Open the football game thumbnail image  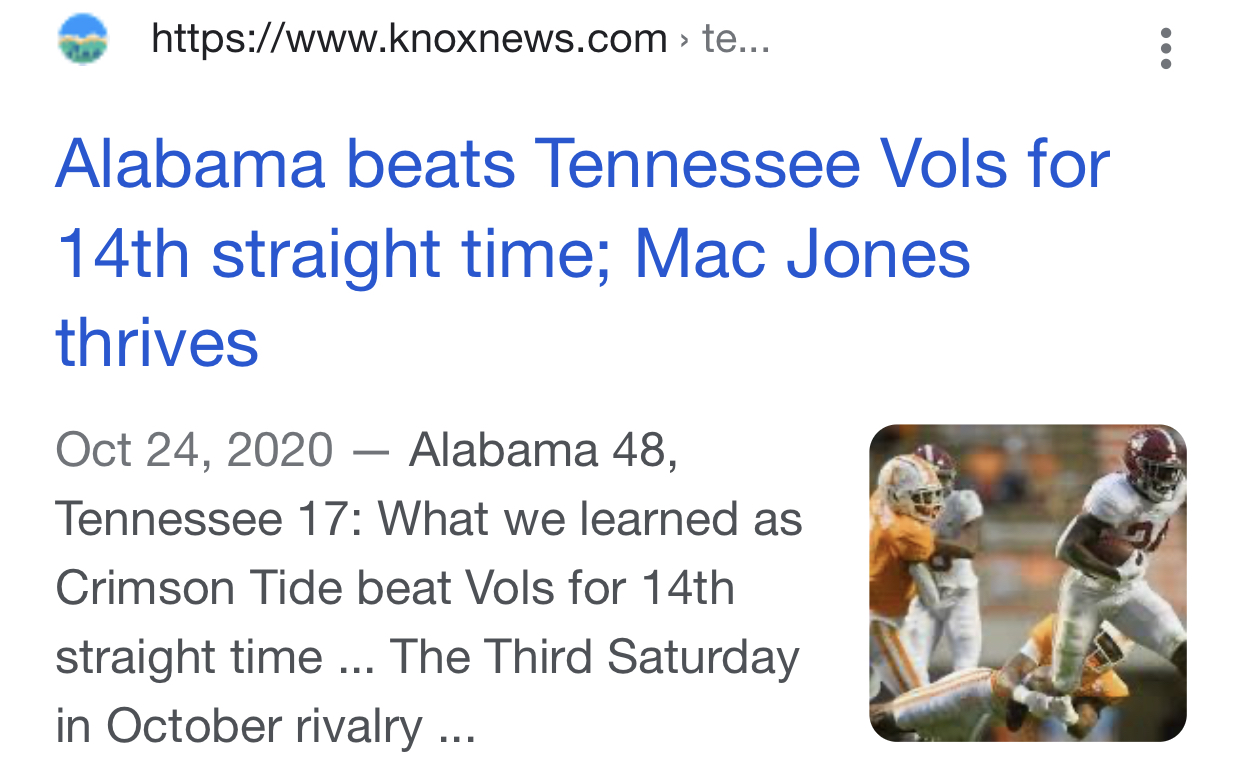coord(1027,583)
